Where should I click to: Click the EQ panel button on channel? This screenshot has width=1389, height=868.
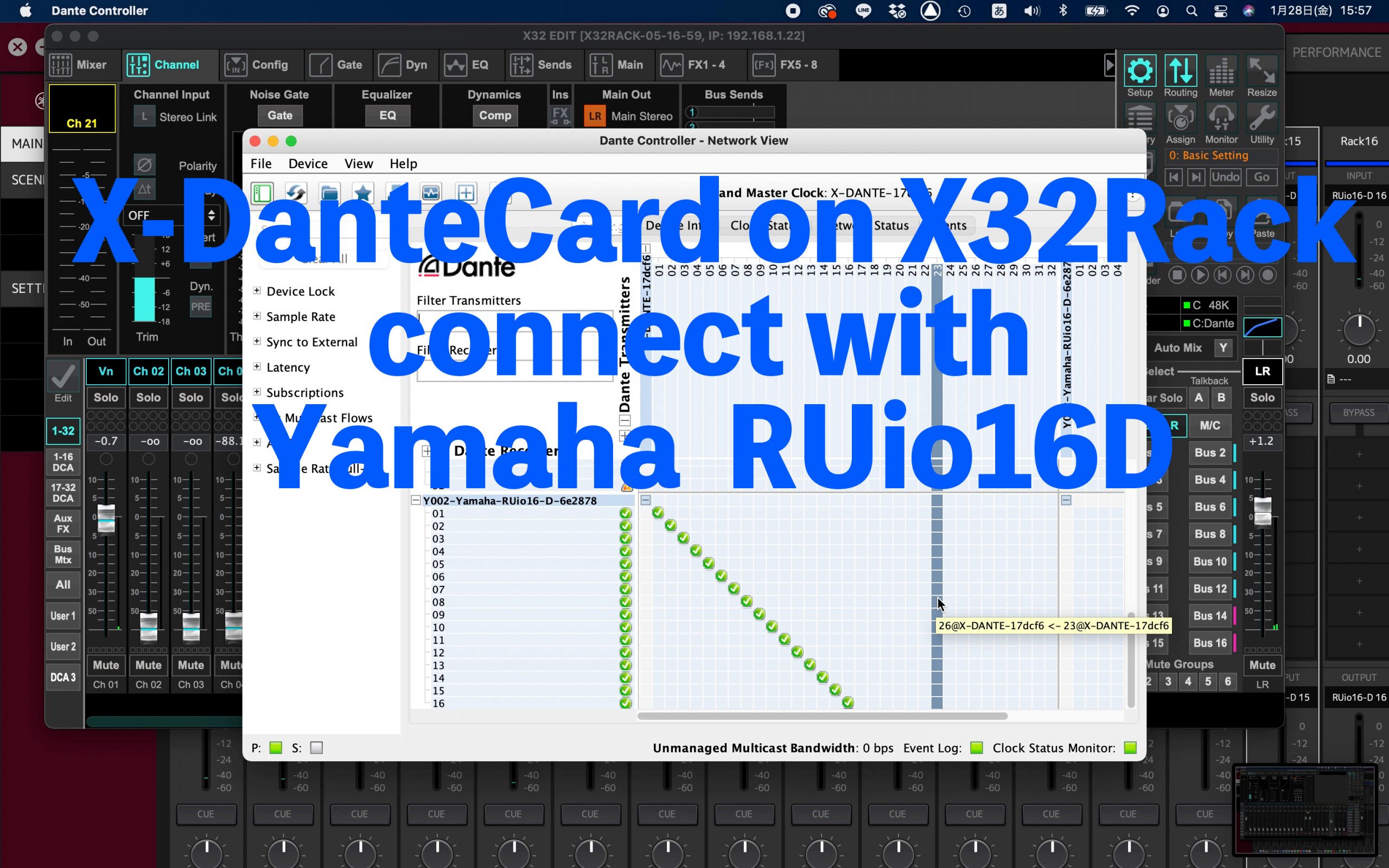[x=387, y=115]
